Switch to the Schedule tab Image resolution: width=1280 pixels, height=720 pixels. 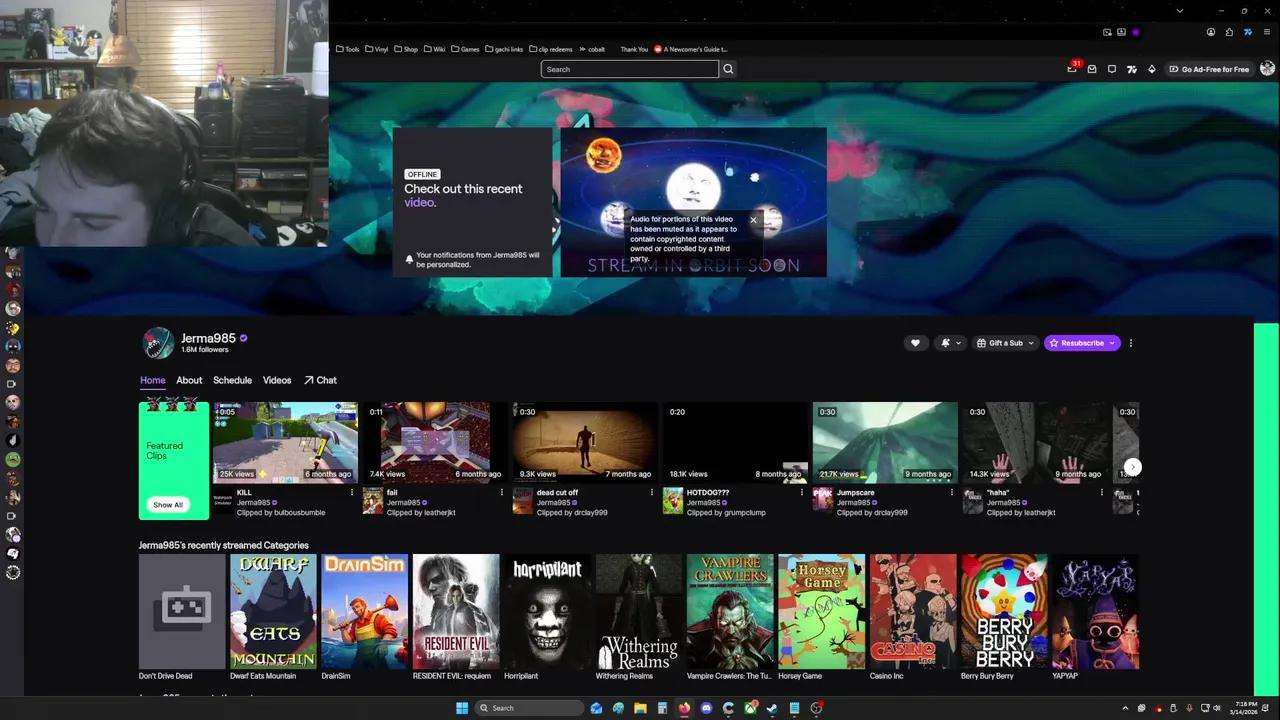(x=232, y=380)
